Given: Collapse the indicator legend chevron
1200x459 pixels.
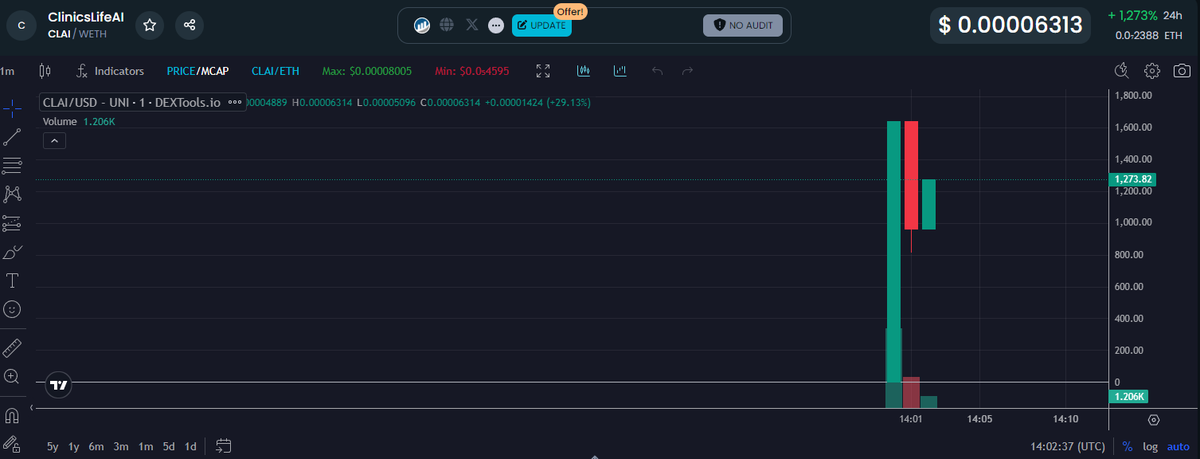Looking at the screenshot, I should click(55, 141).
